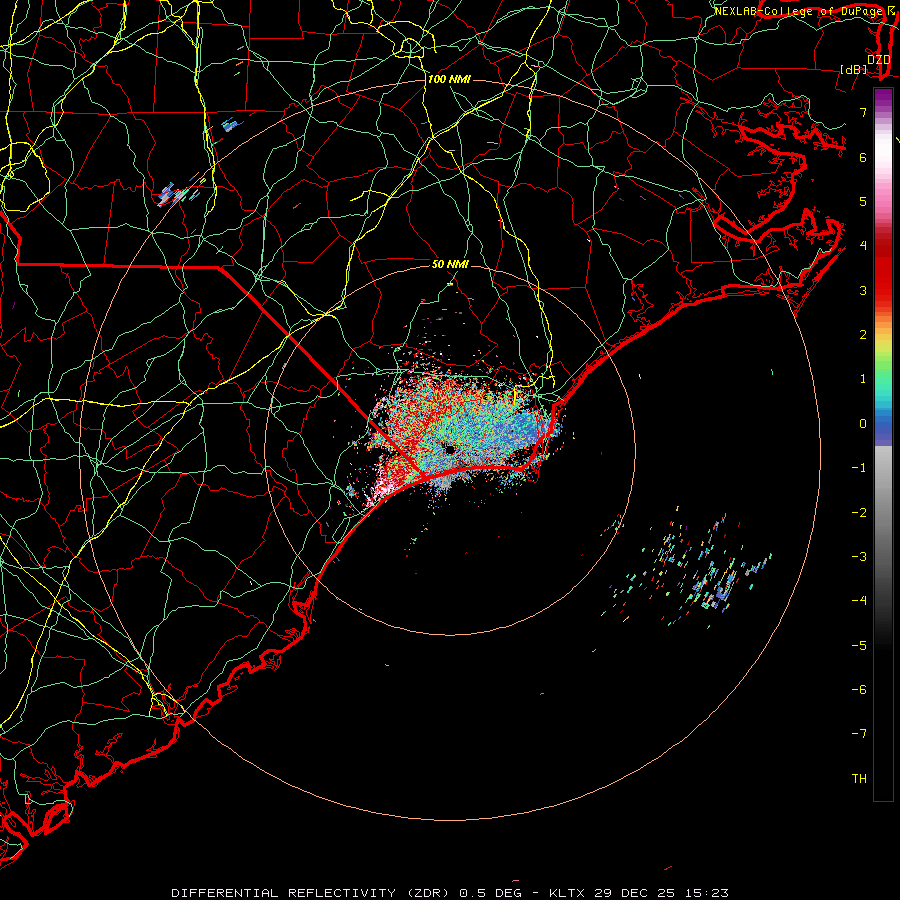This screenshot has width=900, height=900.
Task: Click the -2 value on the dB scale
Action: (x=859, y=513)
